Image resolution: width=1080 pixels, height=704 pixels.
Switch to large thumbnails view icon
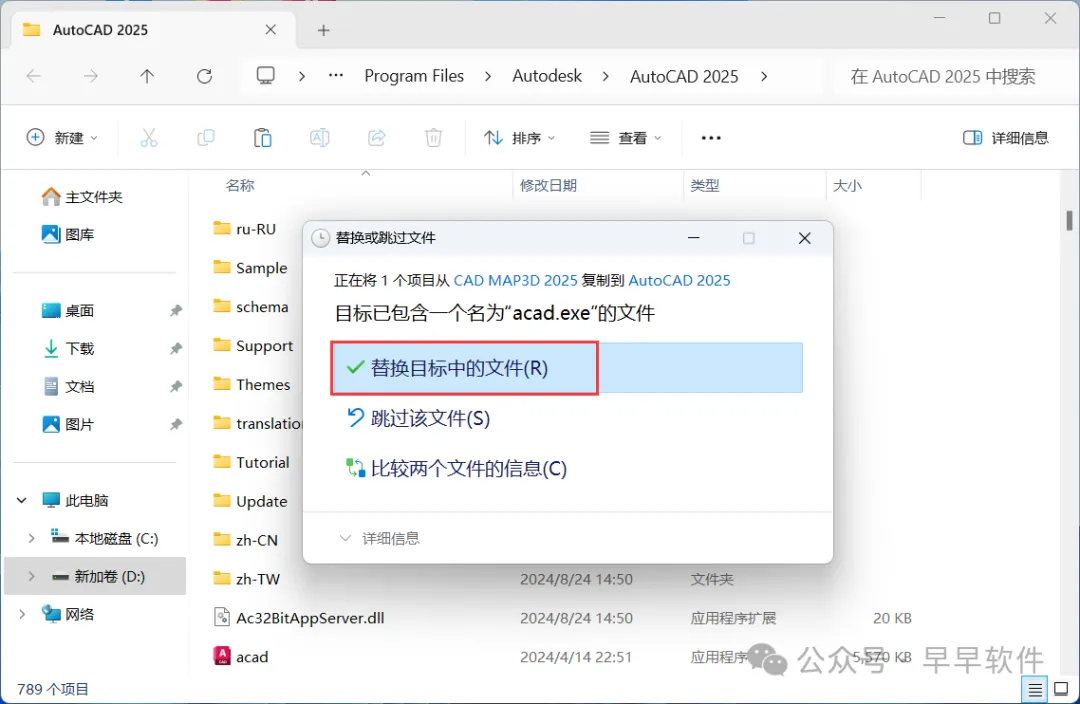tap(1061, 689)
